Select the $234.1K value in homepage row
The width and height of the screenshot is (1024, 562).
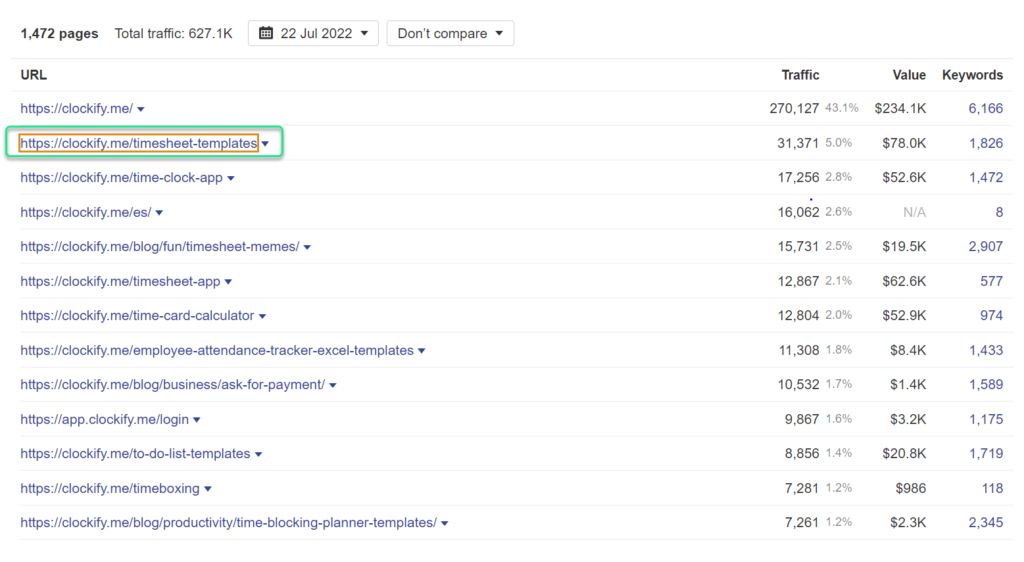click(x=900, y=108)
